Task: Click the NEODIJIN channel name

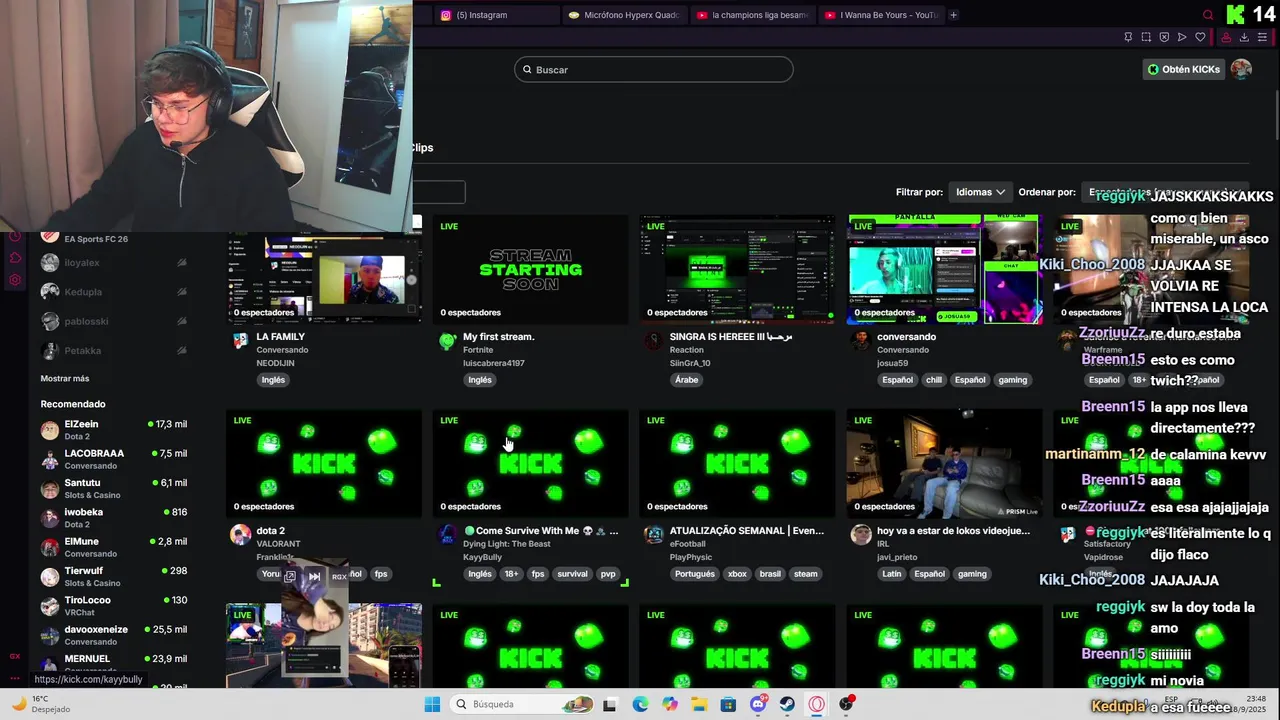Action: coord(275,363)
